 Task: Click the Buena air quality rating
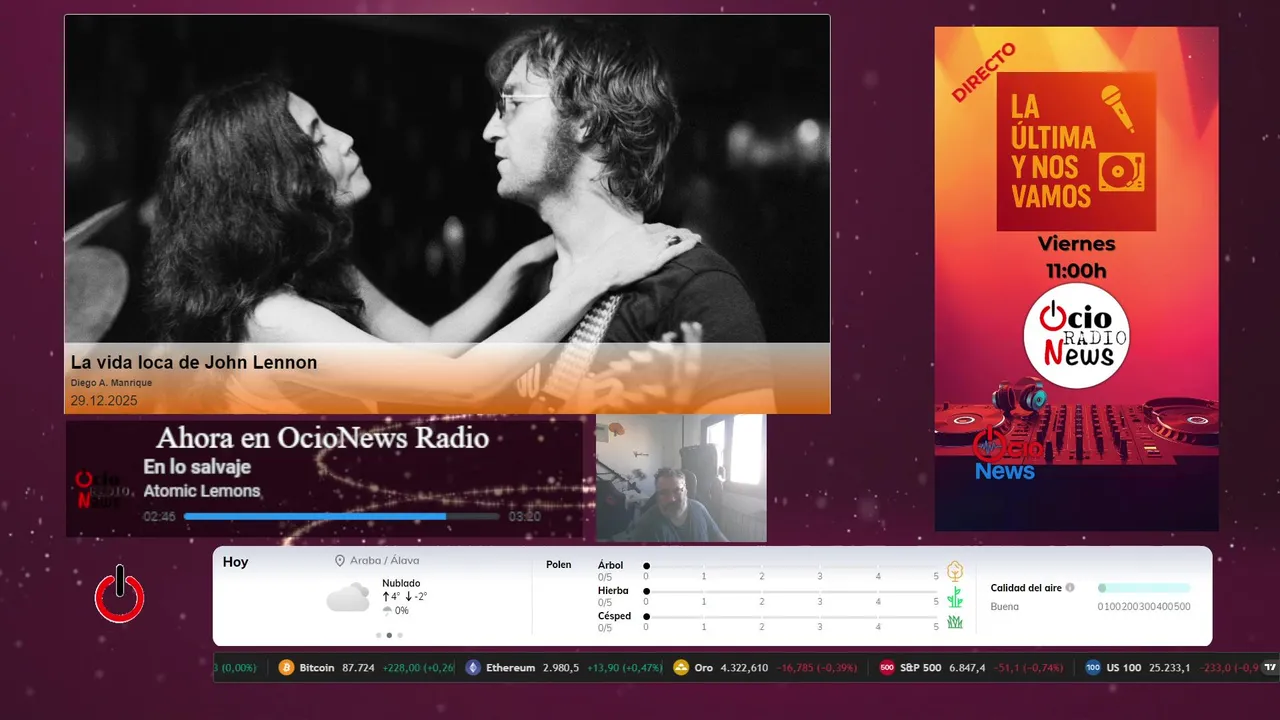click(1005, 607)
